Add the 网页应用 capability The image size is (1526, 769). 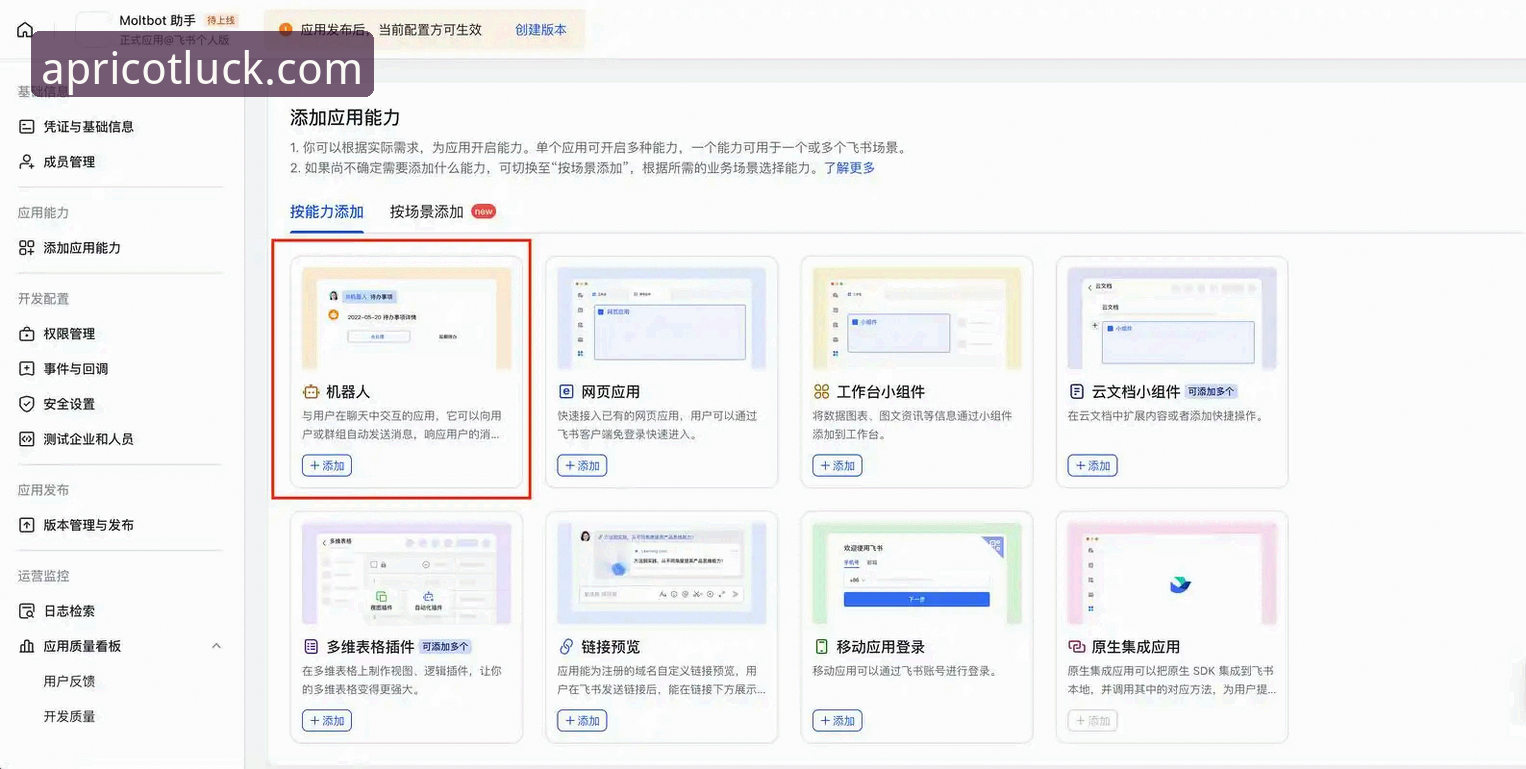coord(582,465)
